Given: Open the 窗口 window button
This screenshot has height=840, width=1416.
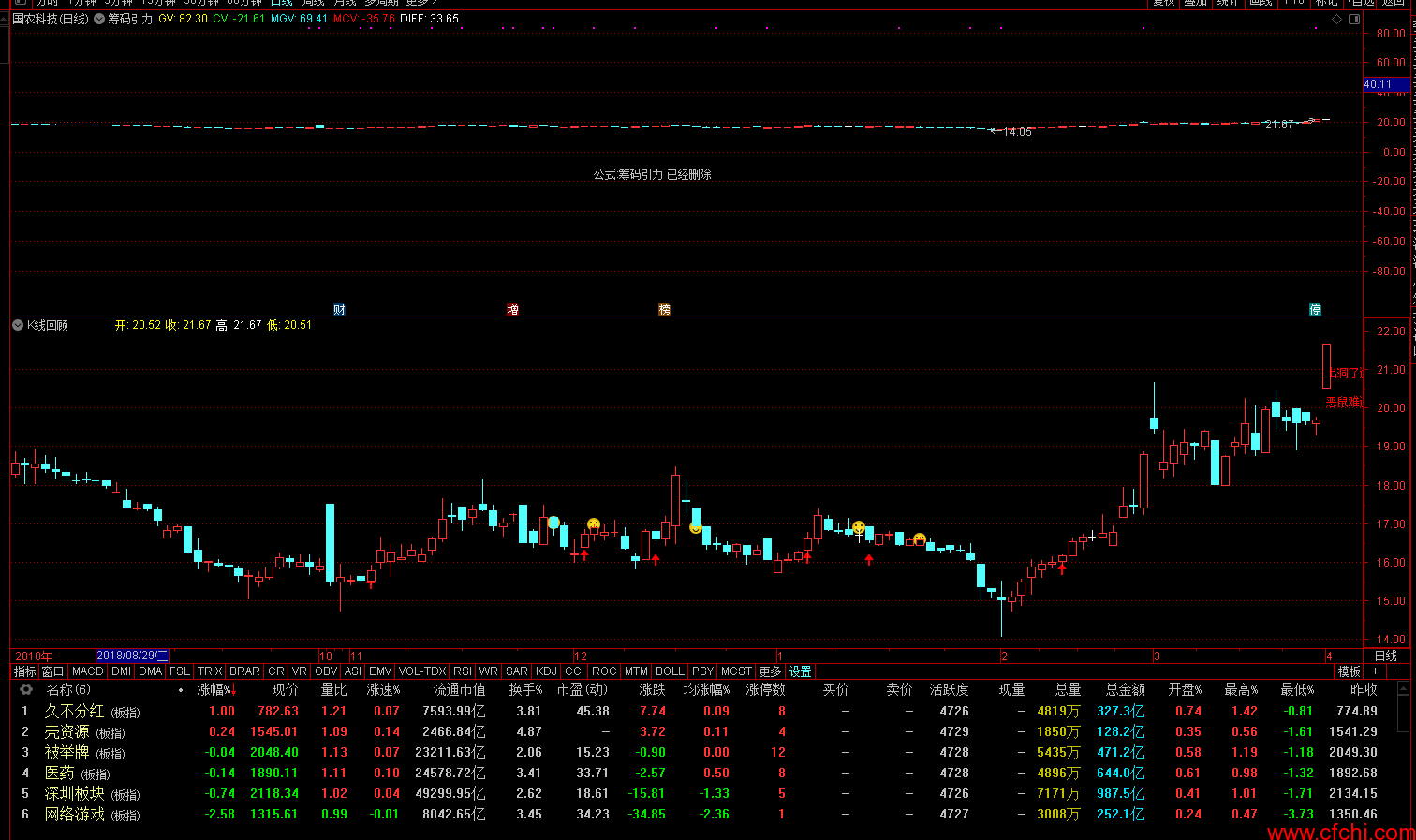Looking at the screenshot, I should (53, 671).
